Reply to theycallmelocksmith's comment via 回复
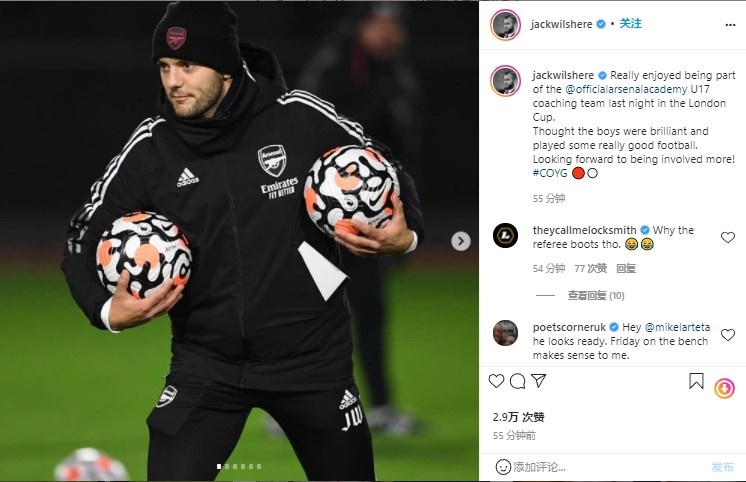The height and width of the screenshot is (482, 746). [x=626, y=268]
